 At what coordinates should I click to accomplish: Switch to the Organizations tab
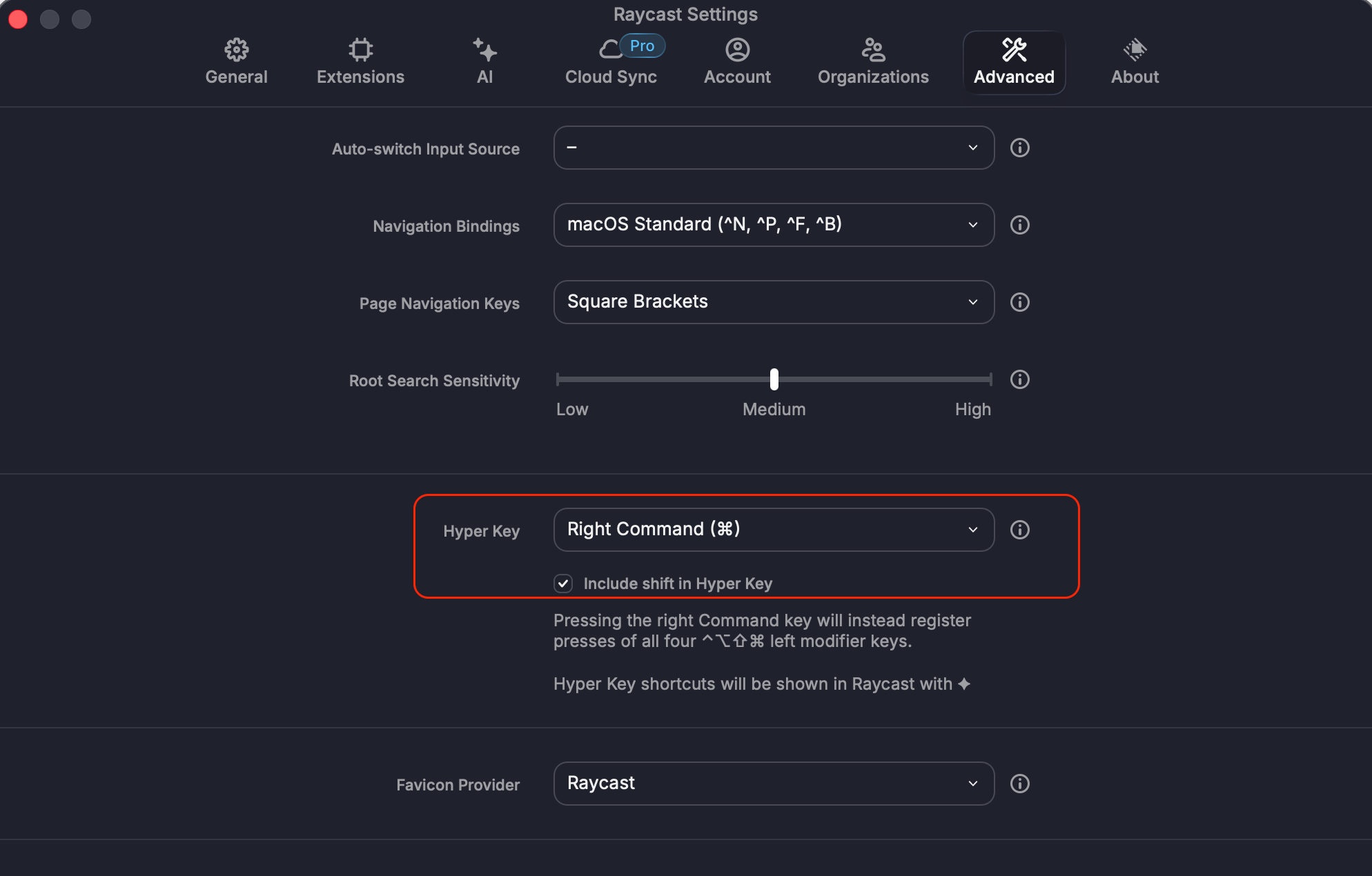tap(873, 62)
